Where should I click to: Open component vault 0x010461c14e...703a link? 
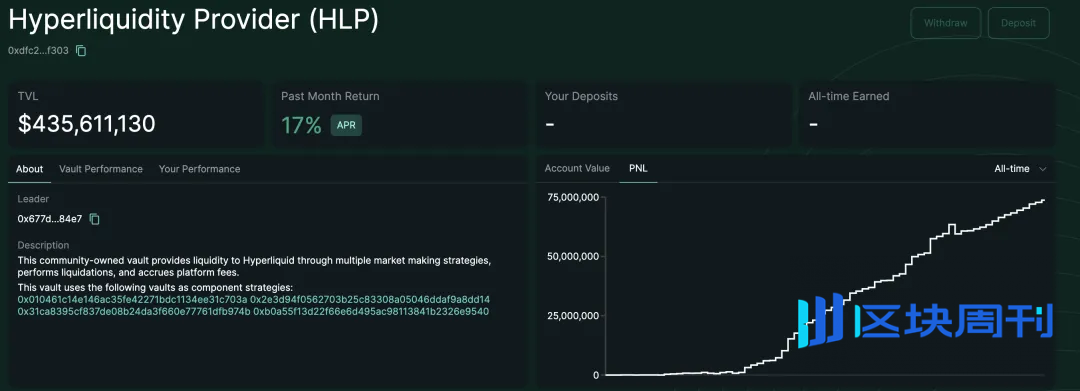(132, 299)
